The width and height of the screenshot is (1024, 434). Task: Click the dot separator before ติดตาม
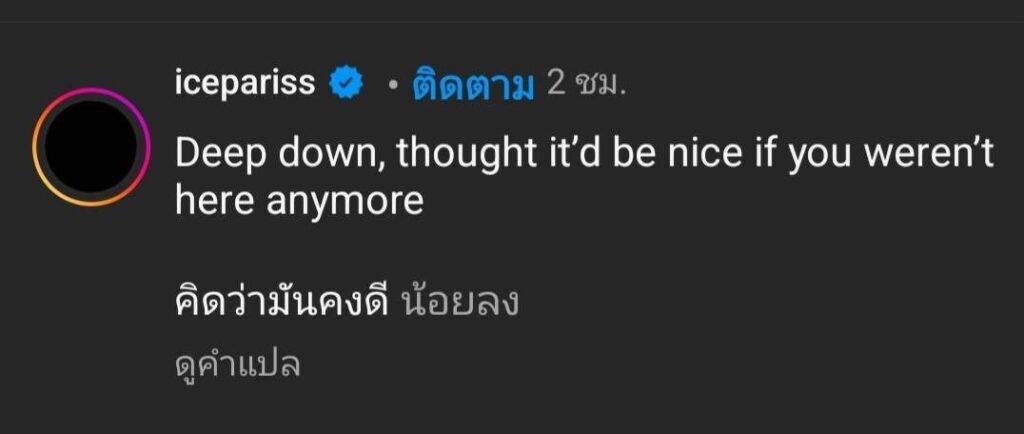[394, 87]
